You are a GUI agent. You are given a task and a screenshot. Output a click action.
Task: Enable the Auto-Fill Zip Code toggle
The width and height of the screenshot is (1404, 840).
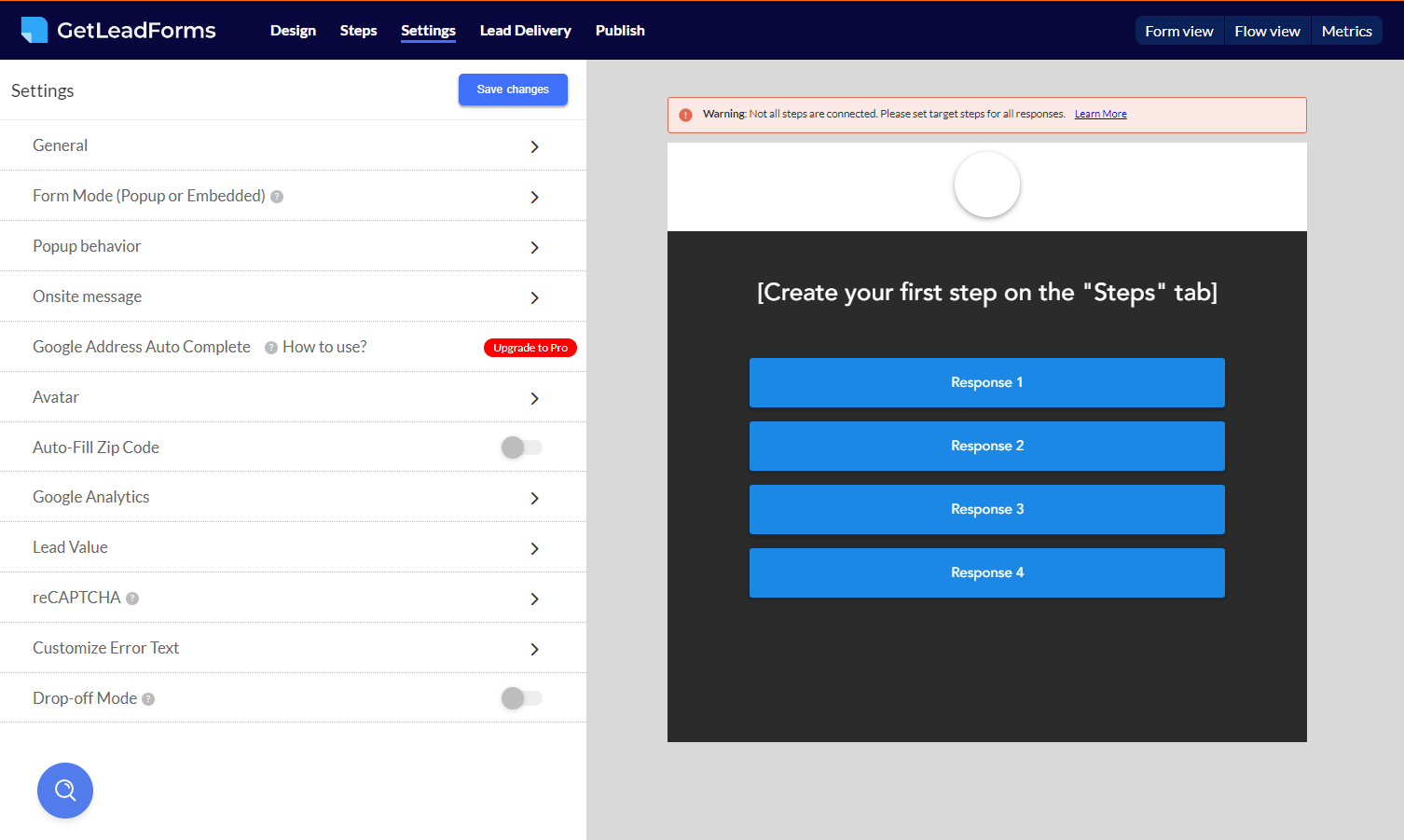(x=521, y=448)
